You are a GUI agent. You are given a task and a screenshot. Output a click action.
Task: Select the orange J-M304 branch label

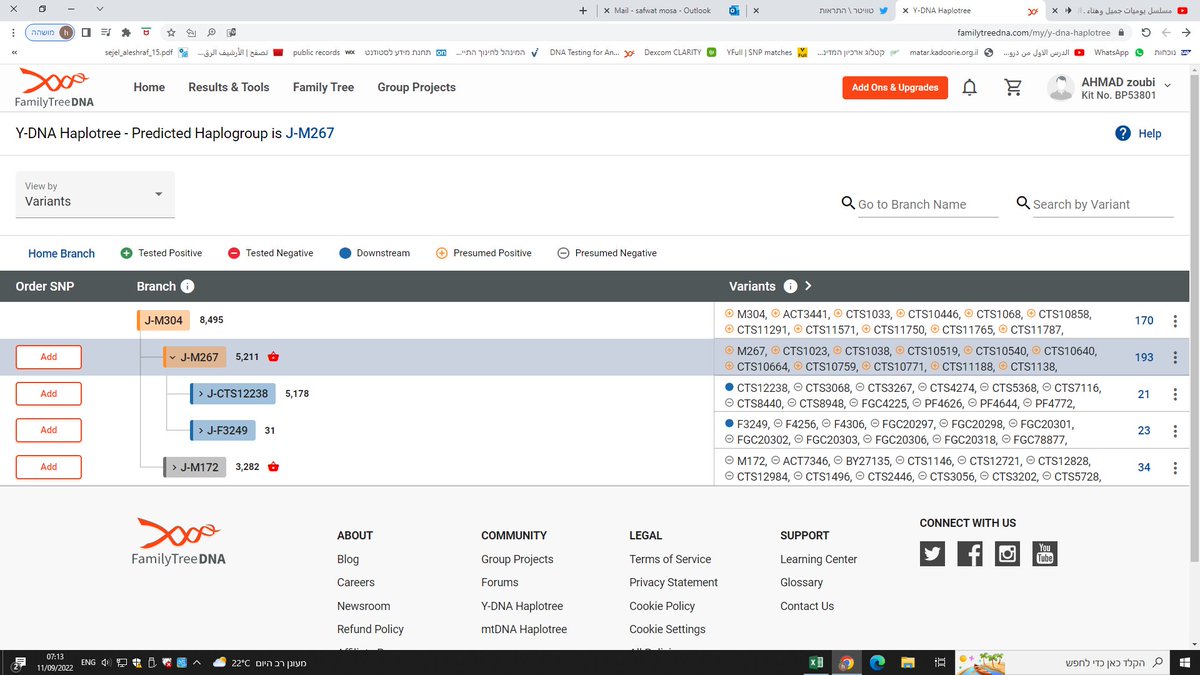click(164, 321)
